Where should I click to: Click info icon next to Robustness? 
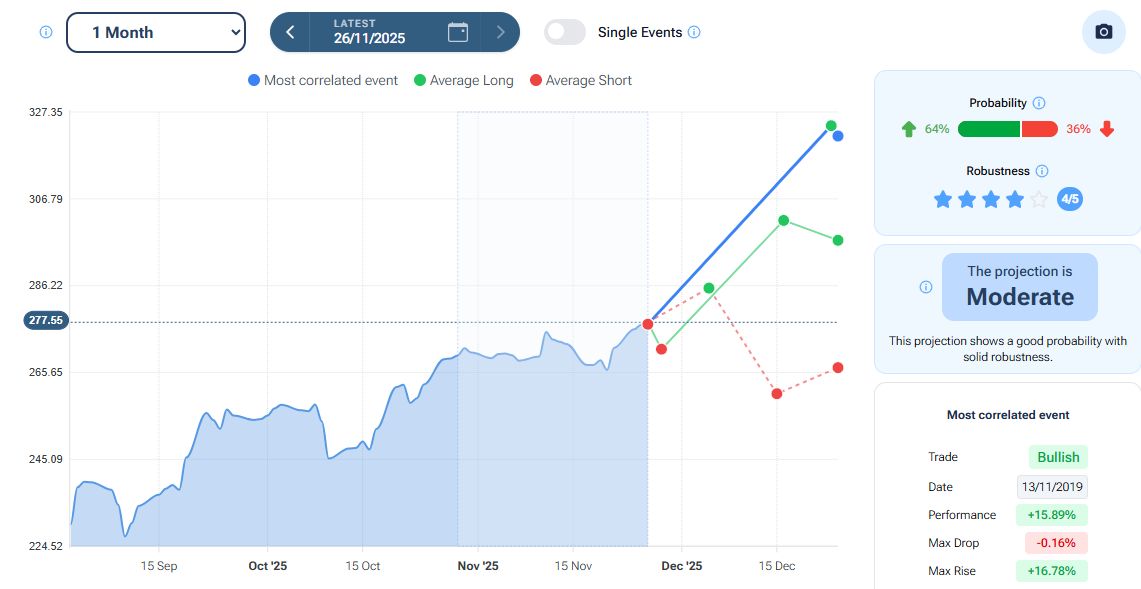[x=1042, y=171]
